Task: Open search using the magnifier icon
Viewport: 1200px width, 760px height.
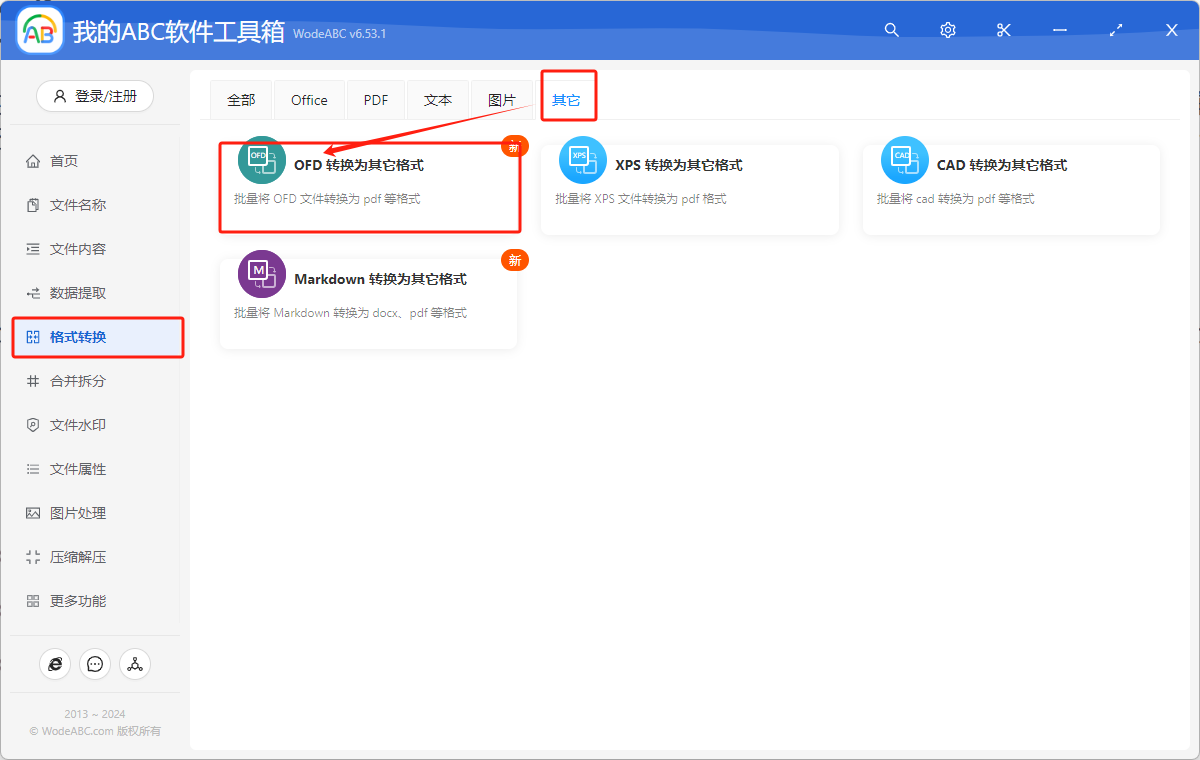Action: [892, 30]
